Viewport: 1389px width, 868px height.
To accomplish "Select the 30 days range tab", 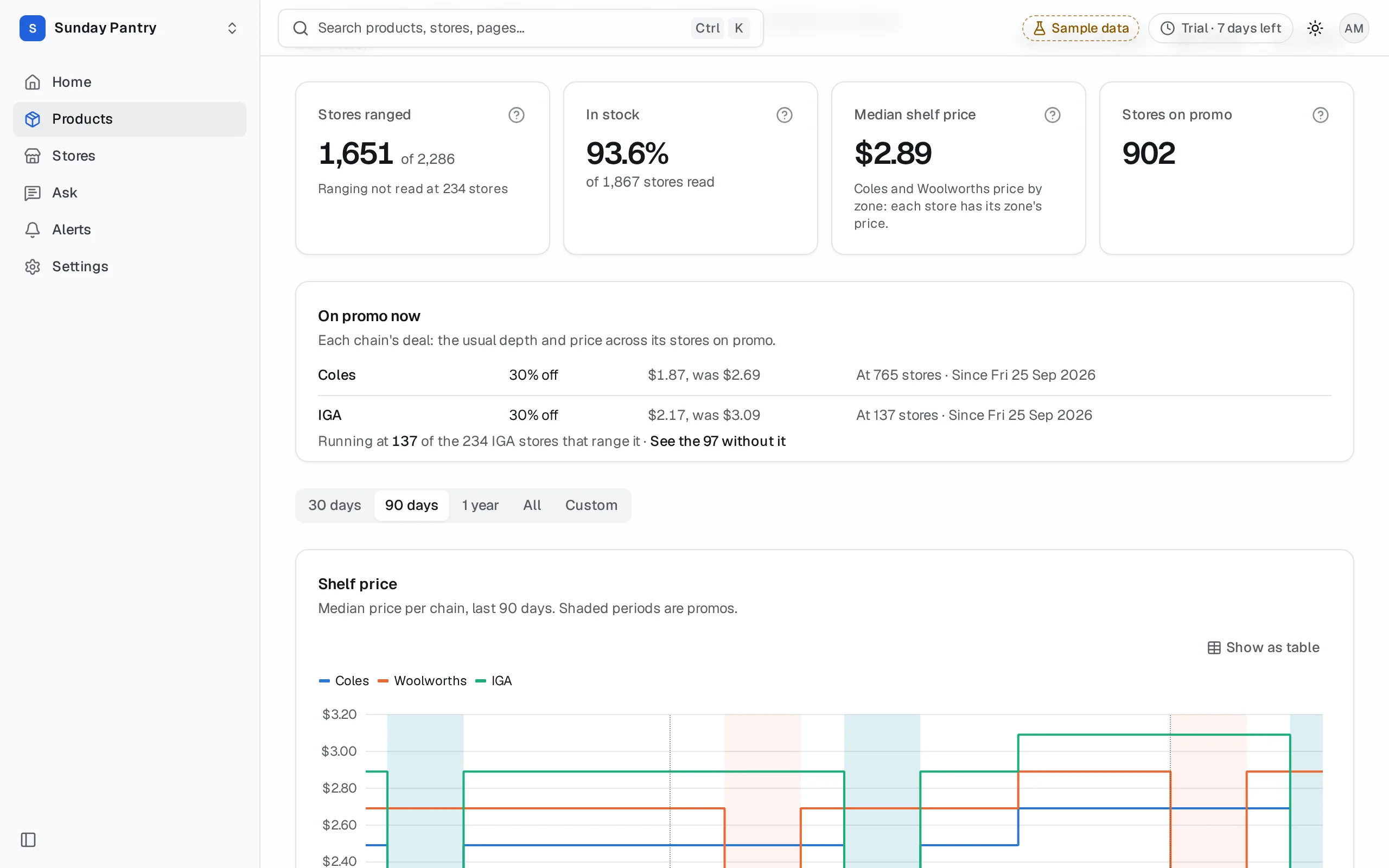I will [335, 505].
